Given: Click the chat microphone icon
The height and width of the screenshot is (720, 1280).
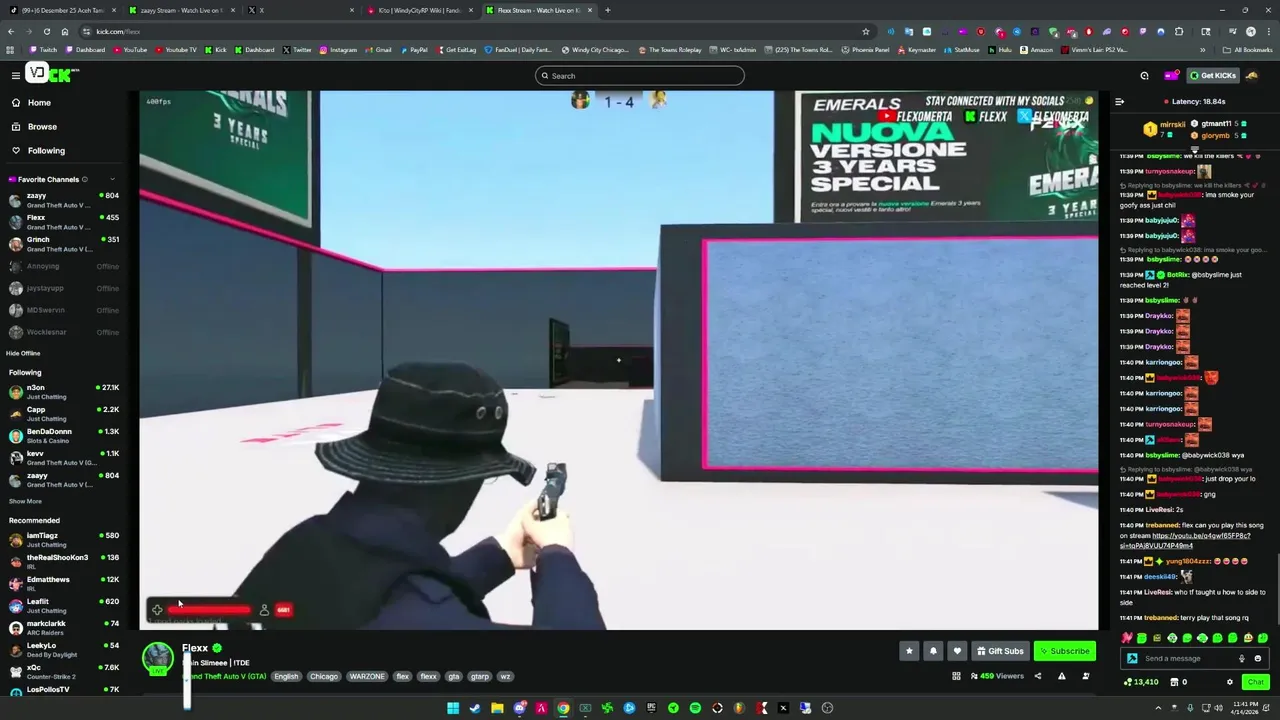Looking at the screenshot, I should tap(1241, 658).
